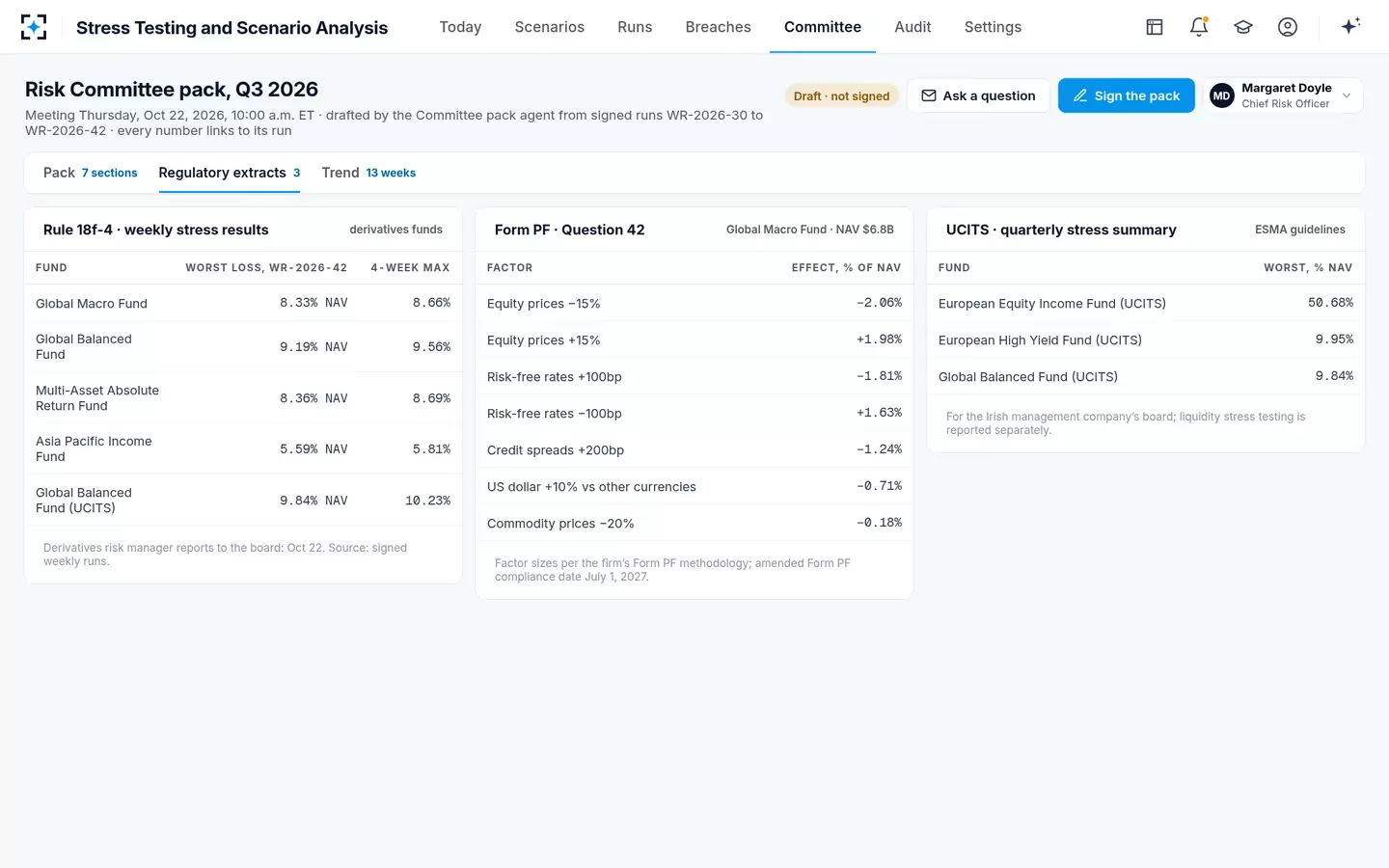This screenshot has height=868, width=1389.
Task: Click Rule 18f-4 weekly stress results heading
Action: coord(156,230)
